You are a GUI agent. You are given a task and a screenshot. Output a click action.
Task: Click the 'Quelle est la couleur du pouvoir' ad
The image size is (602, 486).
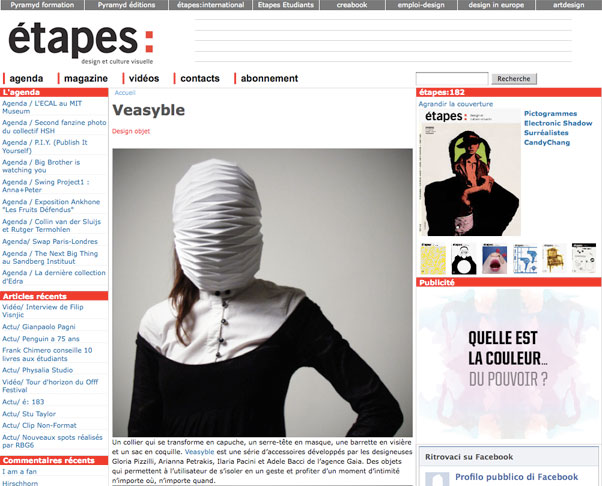508,364
